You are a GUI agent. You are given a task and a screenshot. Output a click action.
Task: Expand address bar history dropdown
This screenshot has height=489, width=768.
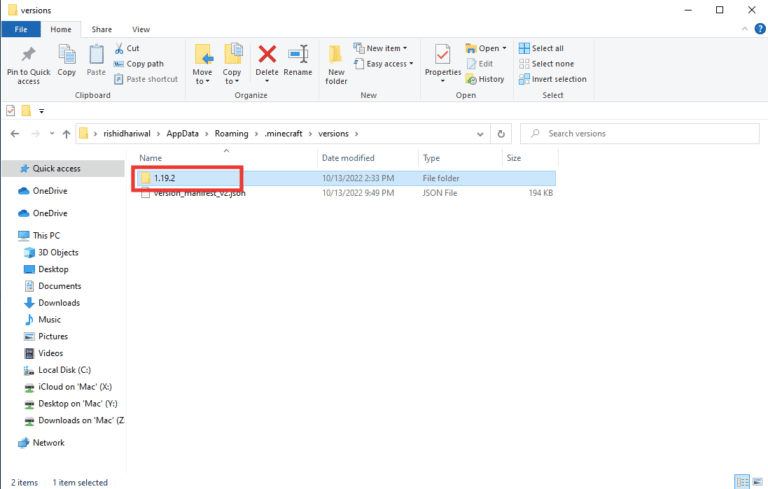480,134
